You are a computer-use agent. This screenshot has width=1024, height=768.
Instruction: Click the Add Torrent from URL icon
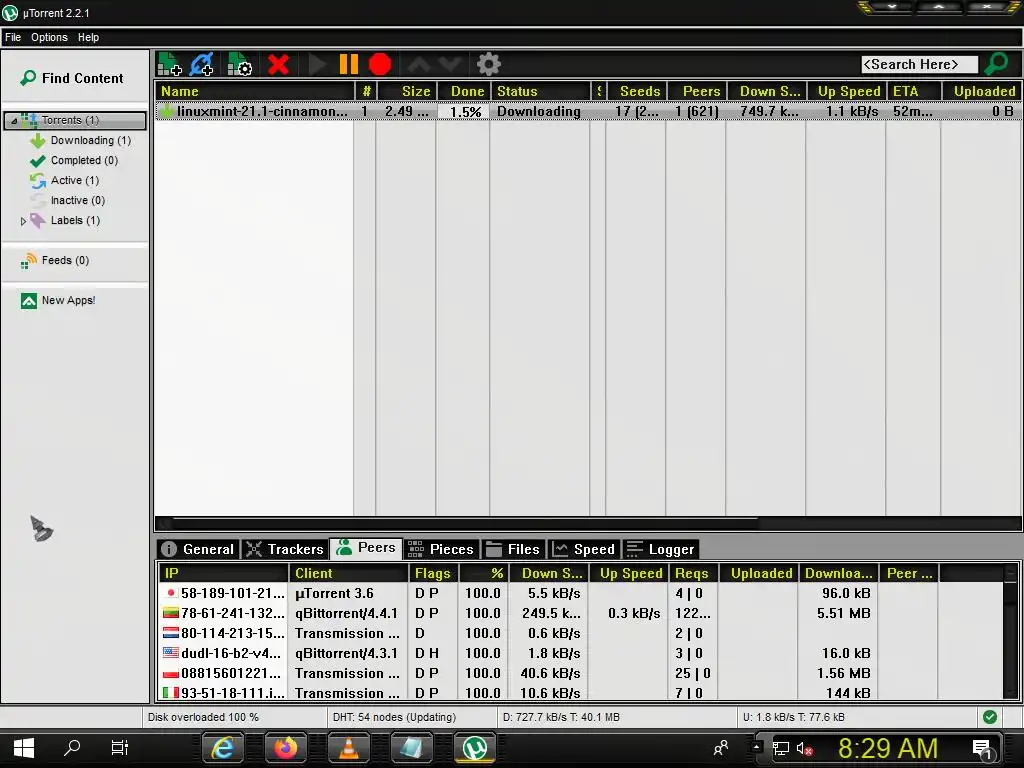(202, 64)
